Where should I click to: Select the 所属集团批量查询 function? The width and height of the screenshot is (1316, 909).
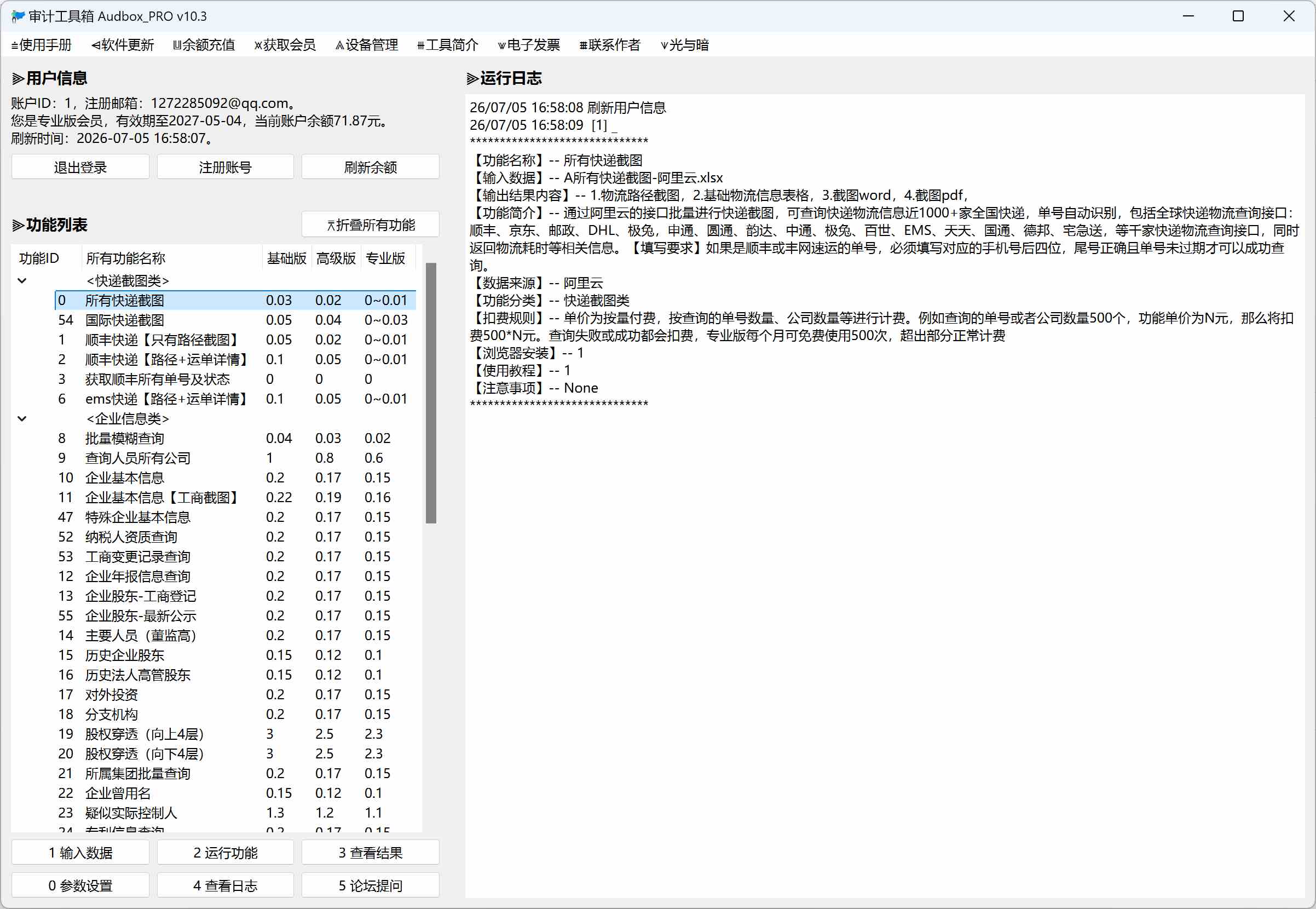tap(235, 773)
